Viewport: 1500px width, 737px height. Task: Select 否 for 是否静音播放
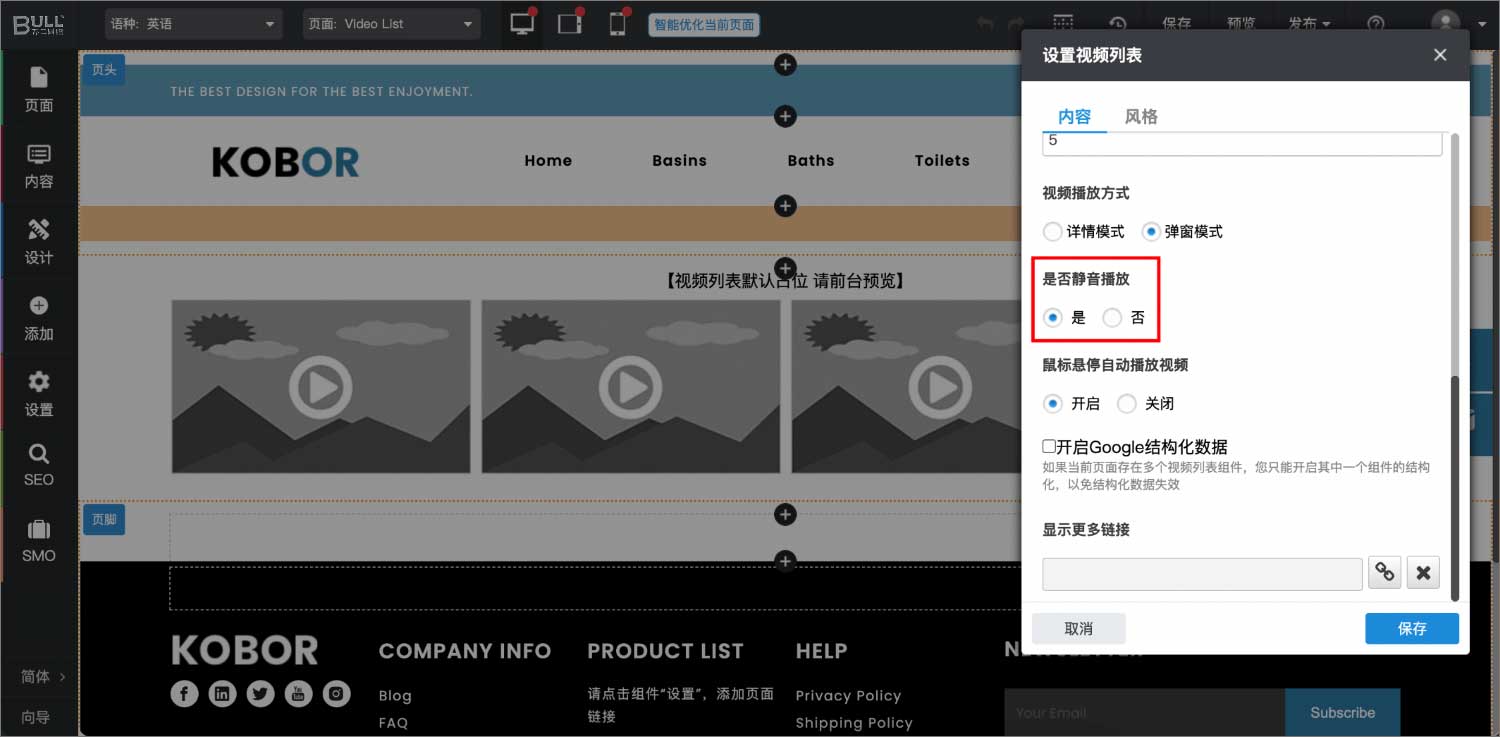click(1112, 318)
